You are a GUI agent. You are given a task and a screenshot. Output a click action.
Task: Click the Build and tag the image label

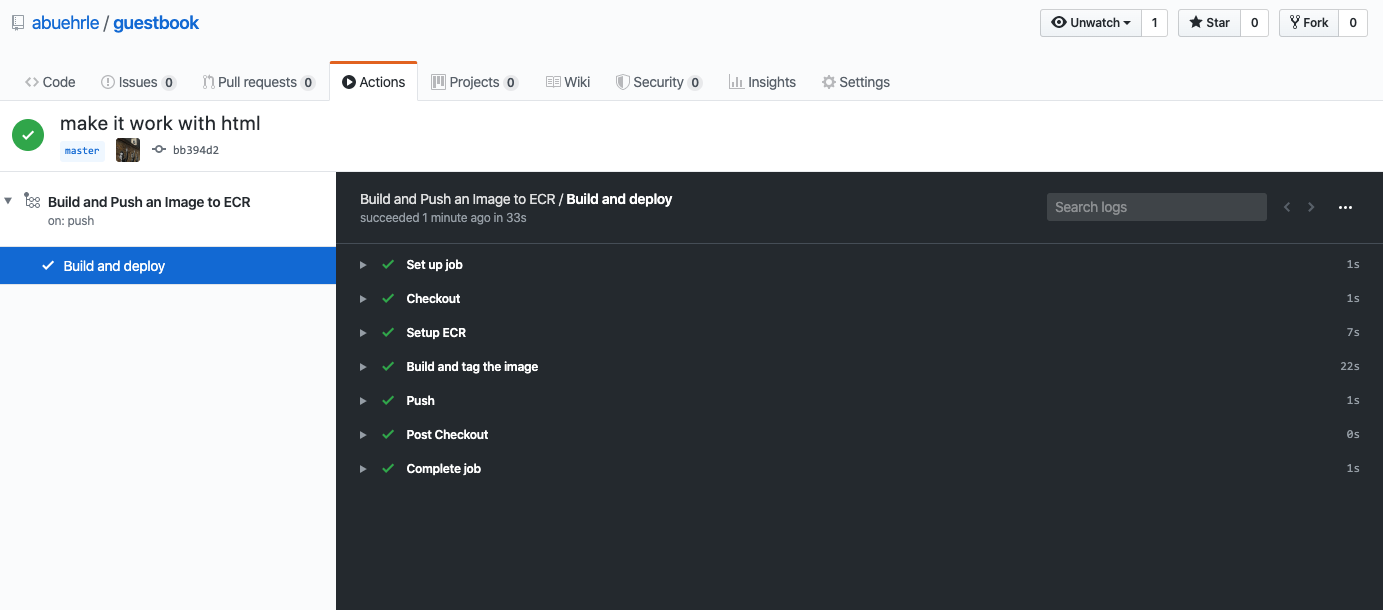[x=472, y=367]
